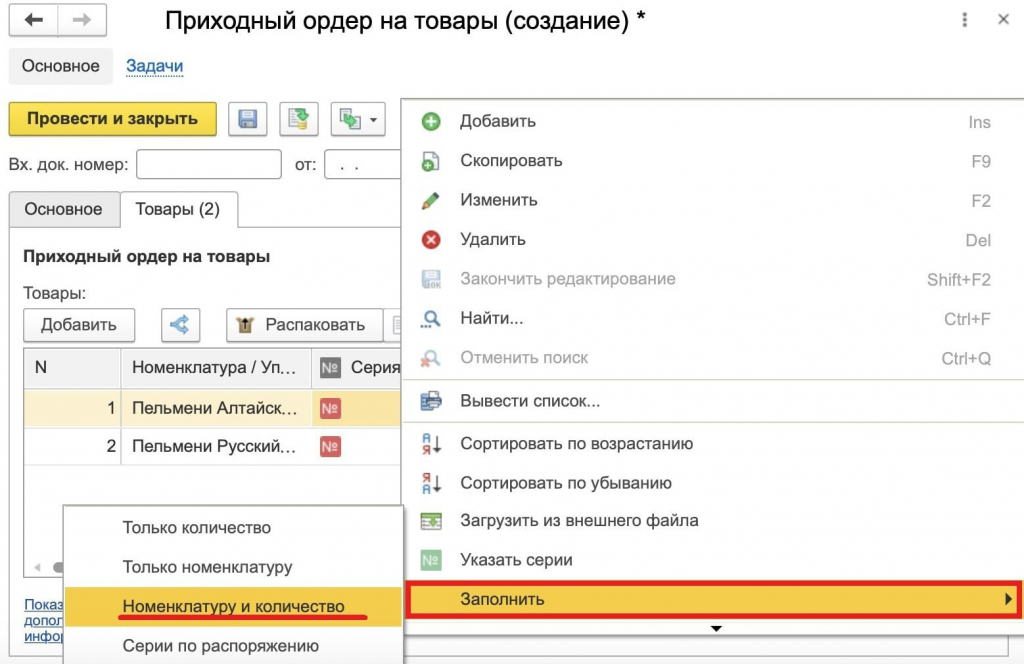Image resolution: width=1024 pixels, height=664 pixels.
Task: Click the Серия column header
Action: 357,368
